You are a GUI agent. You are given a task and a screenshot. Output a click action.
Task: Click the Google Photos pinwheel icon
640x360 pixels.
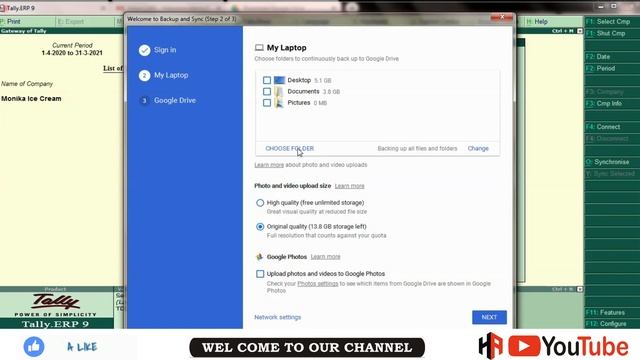pyautogui.click(x=259, y=257)
